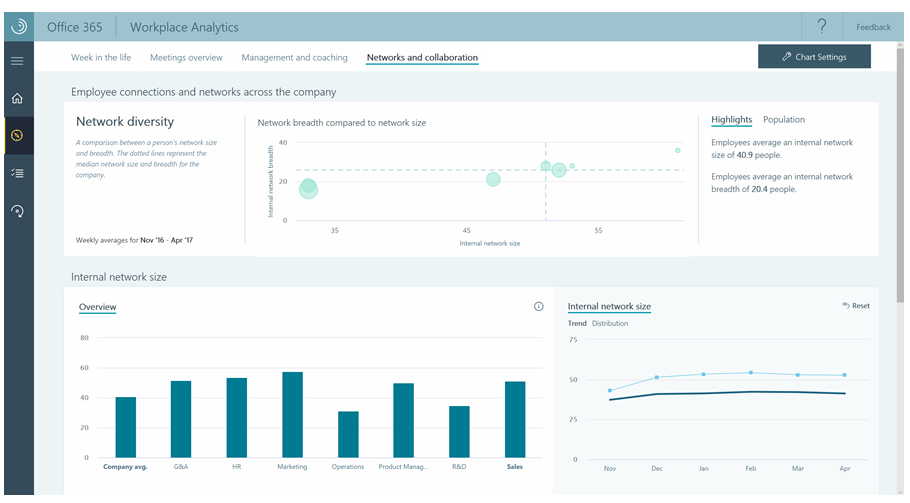Switch to Meetings overview tab

pyautogui.click(x=186, y=57)
